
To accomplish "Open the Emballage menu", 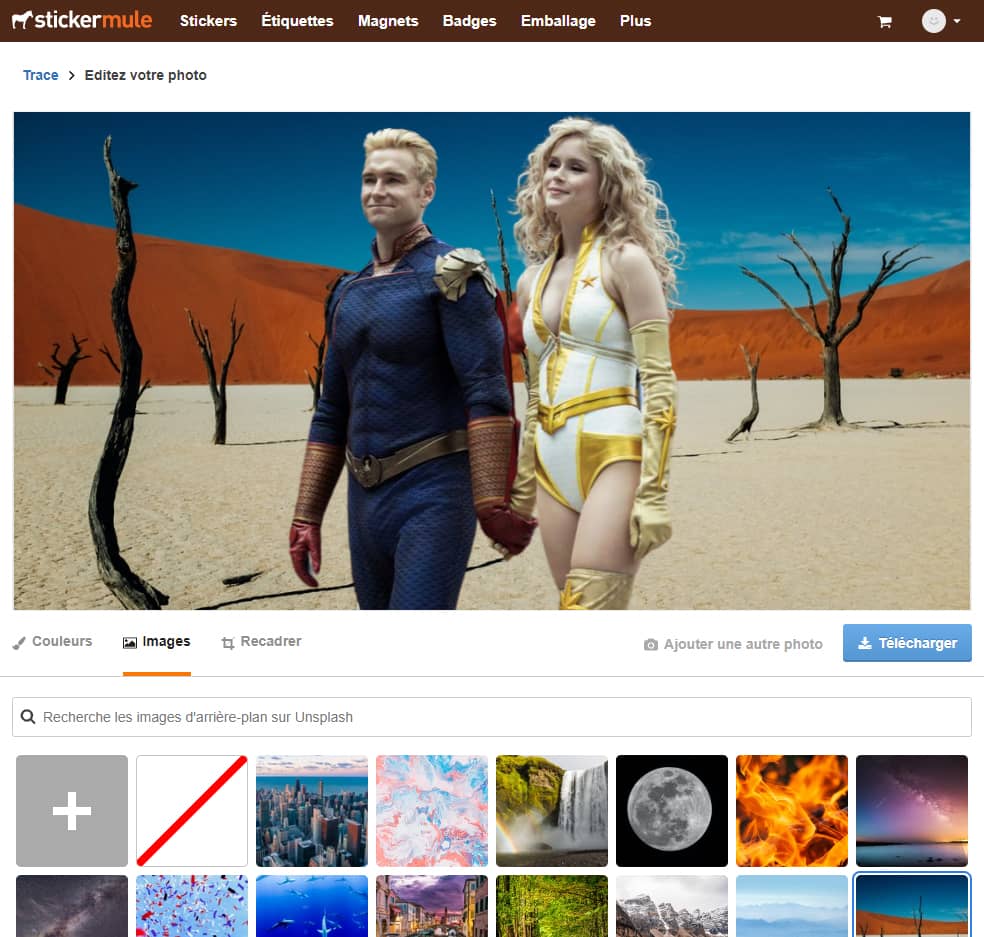I will point(558,21).
